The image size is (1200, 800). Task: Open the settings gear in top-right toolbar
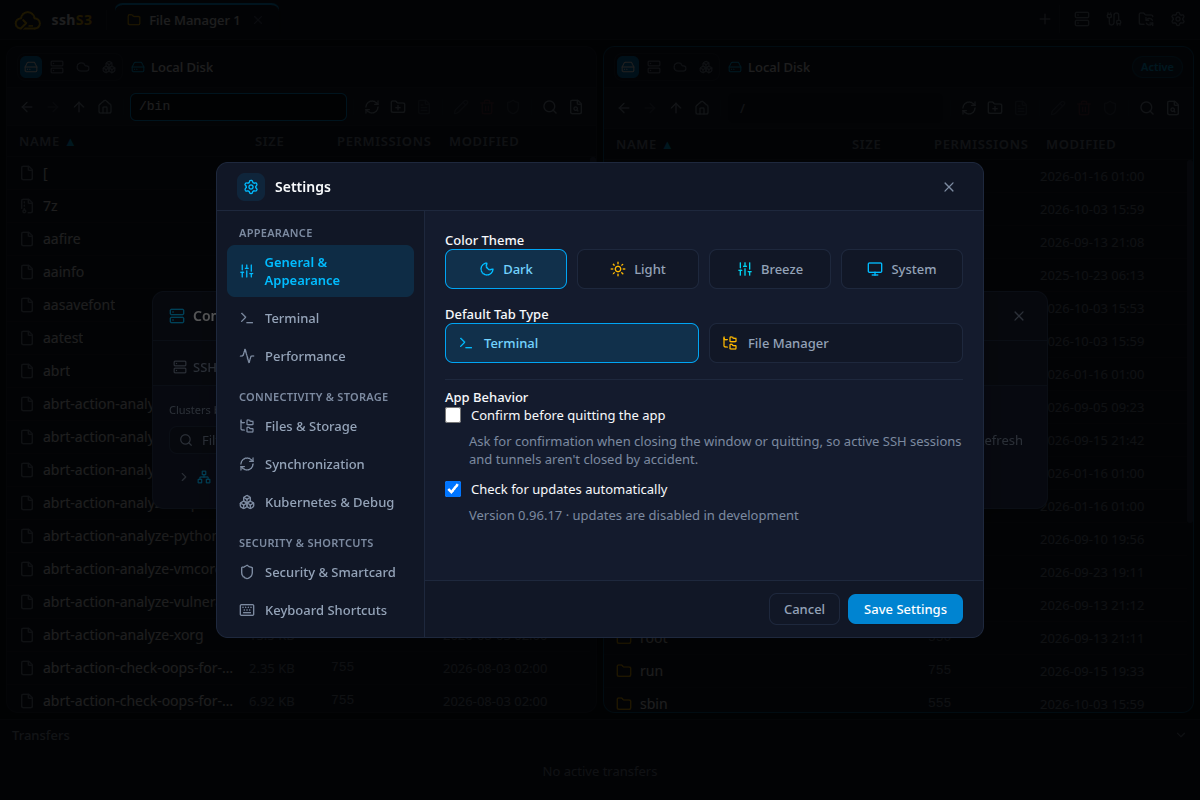tap(1179, 19)
